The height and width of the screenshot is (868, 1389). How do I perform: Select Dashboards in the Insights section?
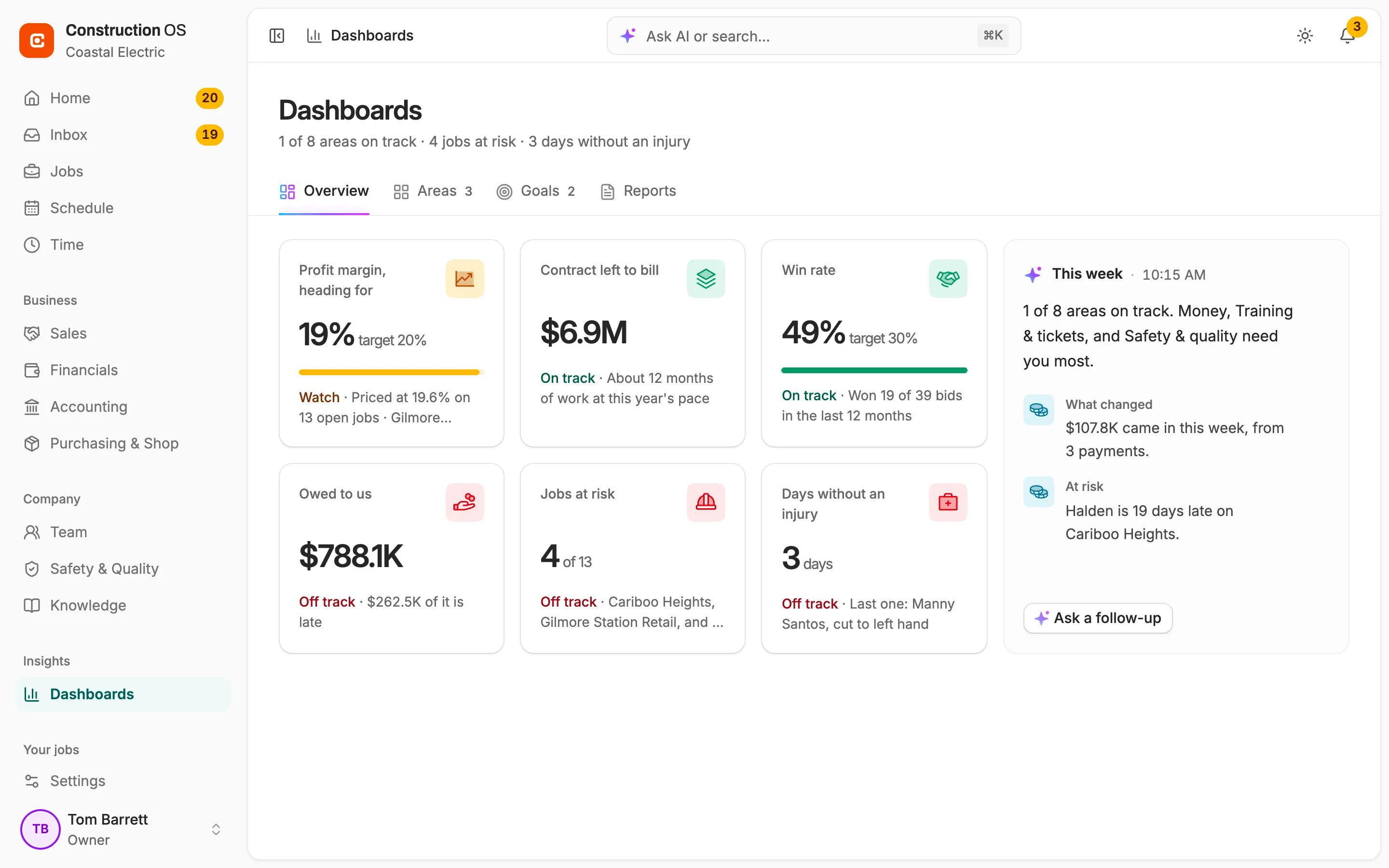[x=123, y=694]
